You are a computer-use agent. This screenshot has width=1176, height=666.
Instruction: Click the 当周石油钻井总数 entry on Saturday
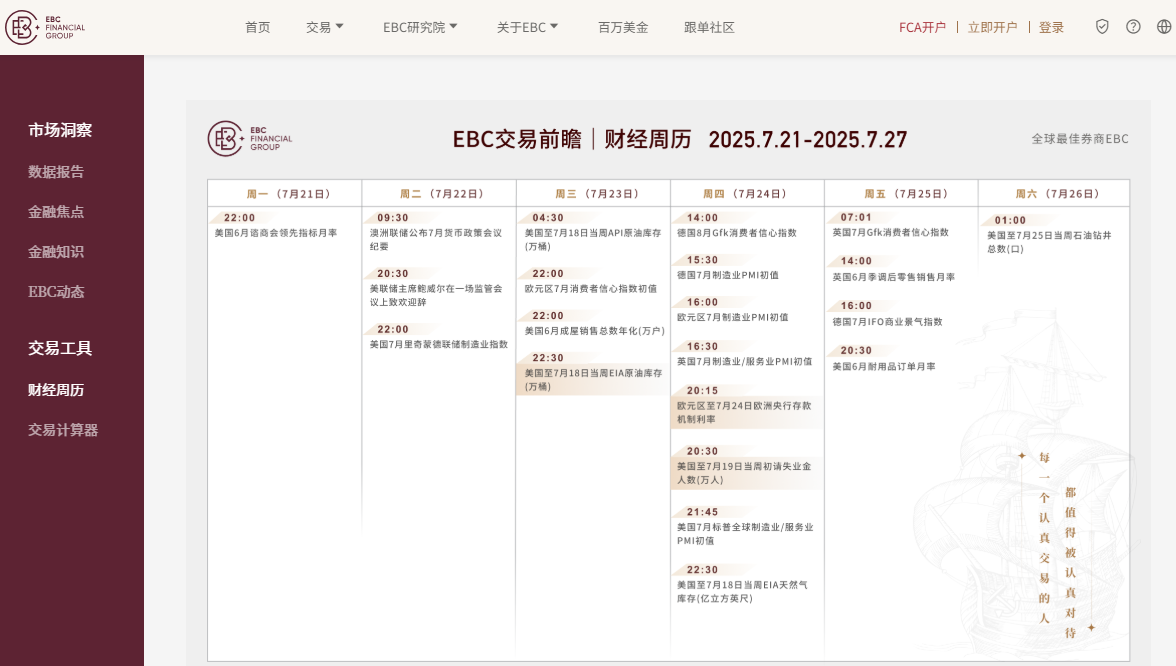1049,242
